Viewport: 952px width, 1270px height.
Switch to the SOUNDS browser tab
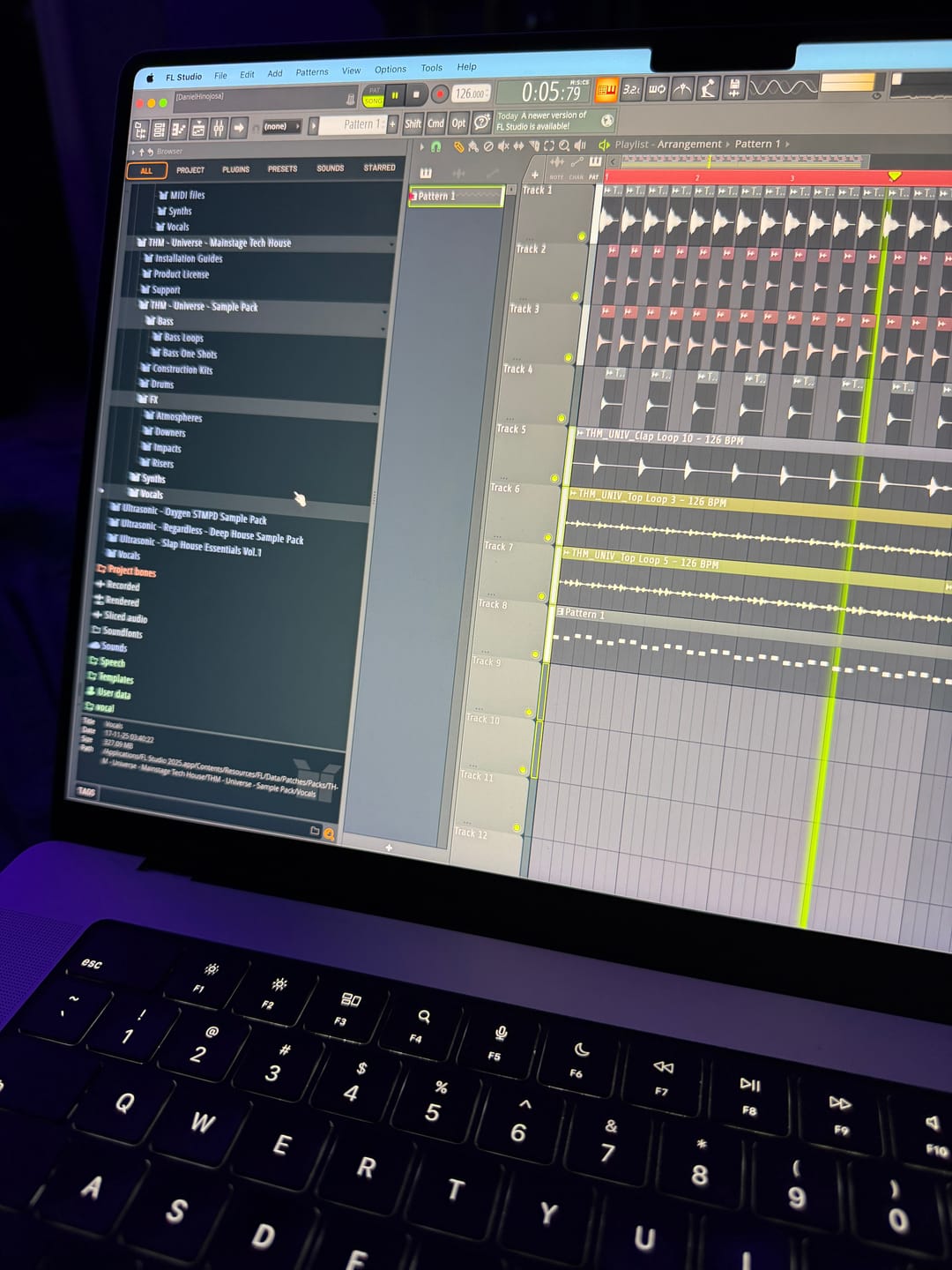coord(331,168)
